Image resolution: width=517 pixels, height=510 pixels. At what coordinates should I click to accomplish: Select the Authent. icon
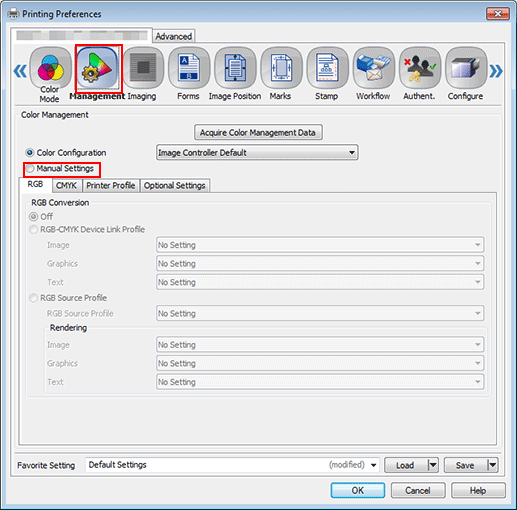(x=420, y=68)
